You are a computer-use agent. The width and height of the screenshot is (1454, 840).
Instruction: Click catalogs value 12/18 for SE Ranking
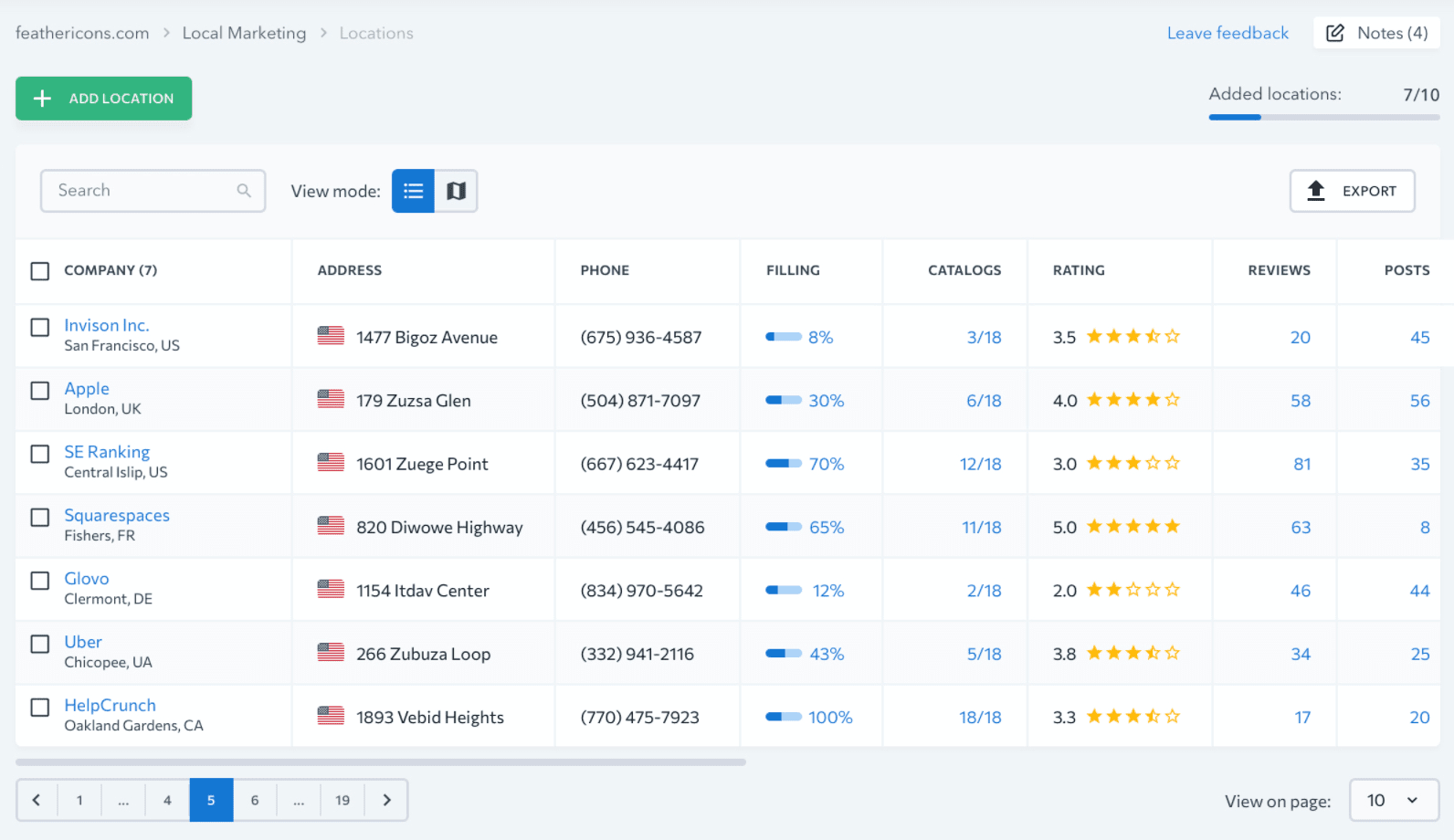pyautogui.click(x=980, y=464)
